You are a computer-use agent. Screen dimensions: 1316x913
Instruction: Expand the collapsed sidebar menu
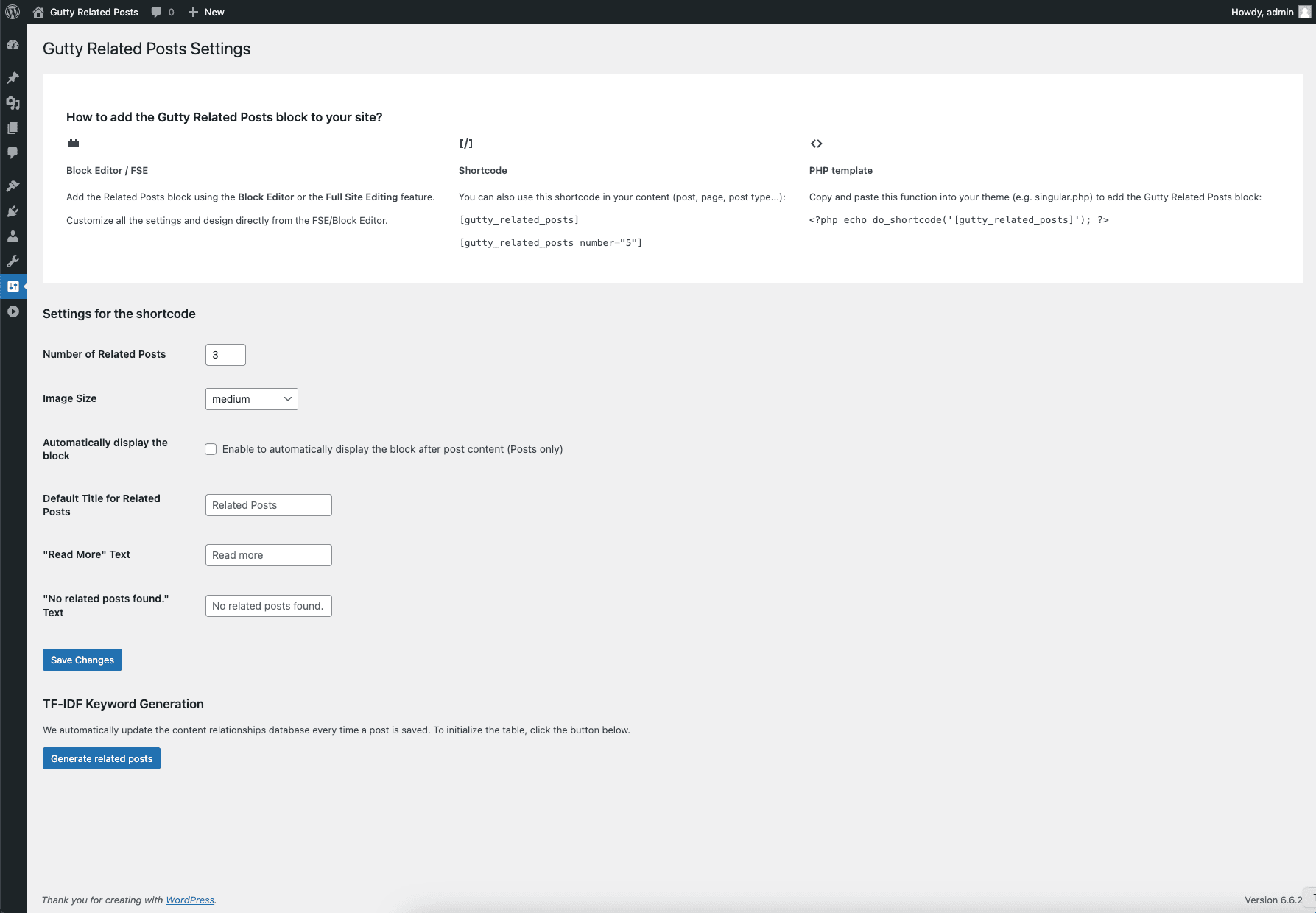(x=13, y=311)
